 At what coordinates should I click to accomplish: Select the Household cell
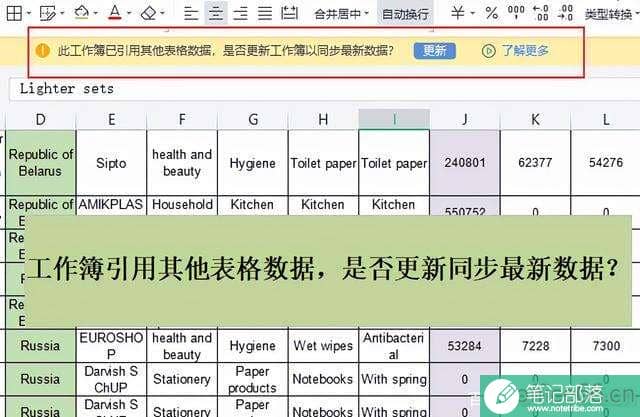point(182,206)
